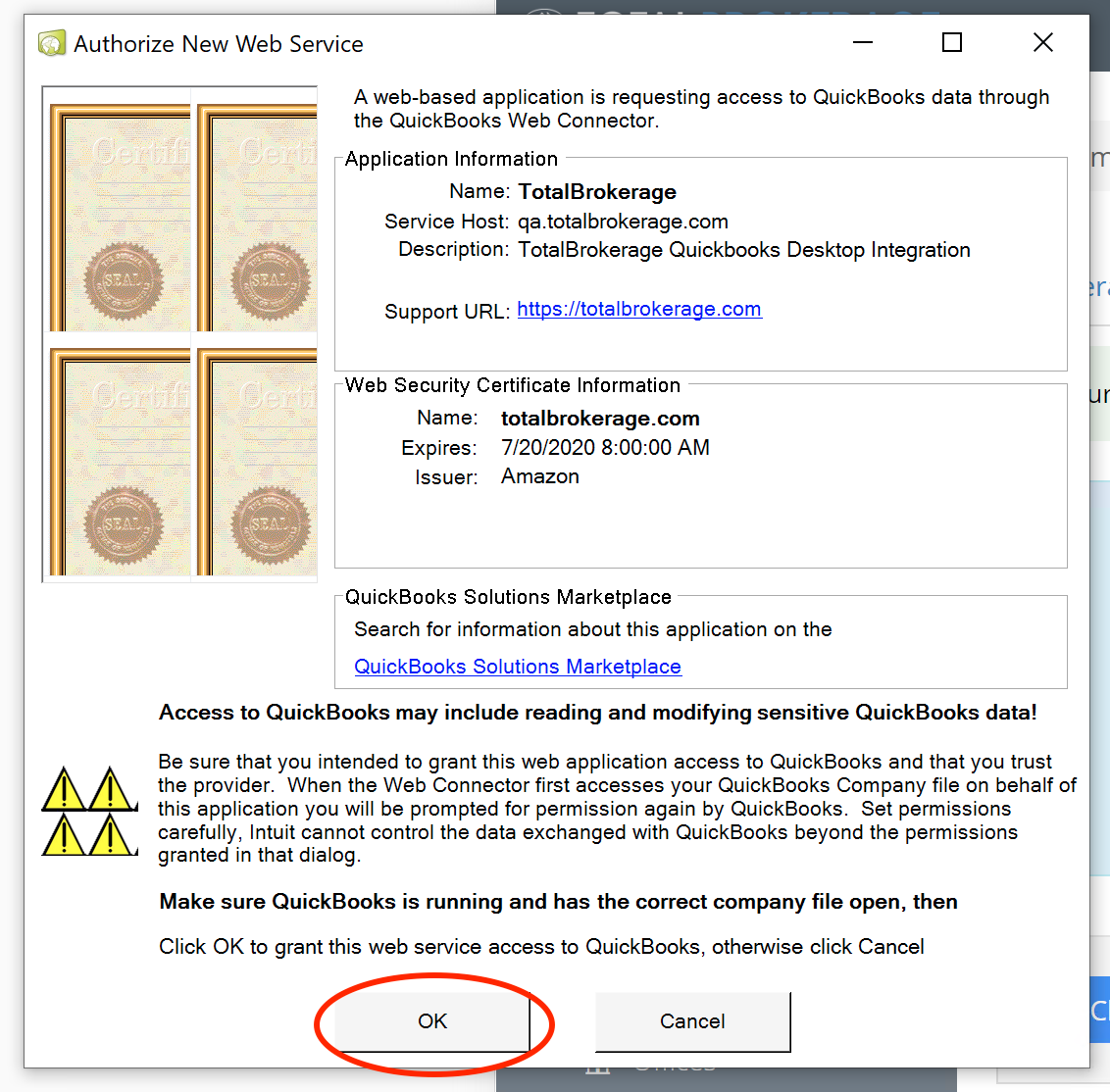Click the Web Security Certificate Information label
The height and width of the screenshot is (1092, 1110).
[513, 385]
